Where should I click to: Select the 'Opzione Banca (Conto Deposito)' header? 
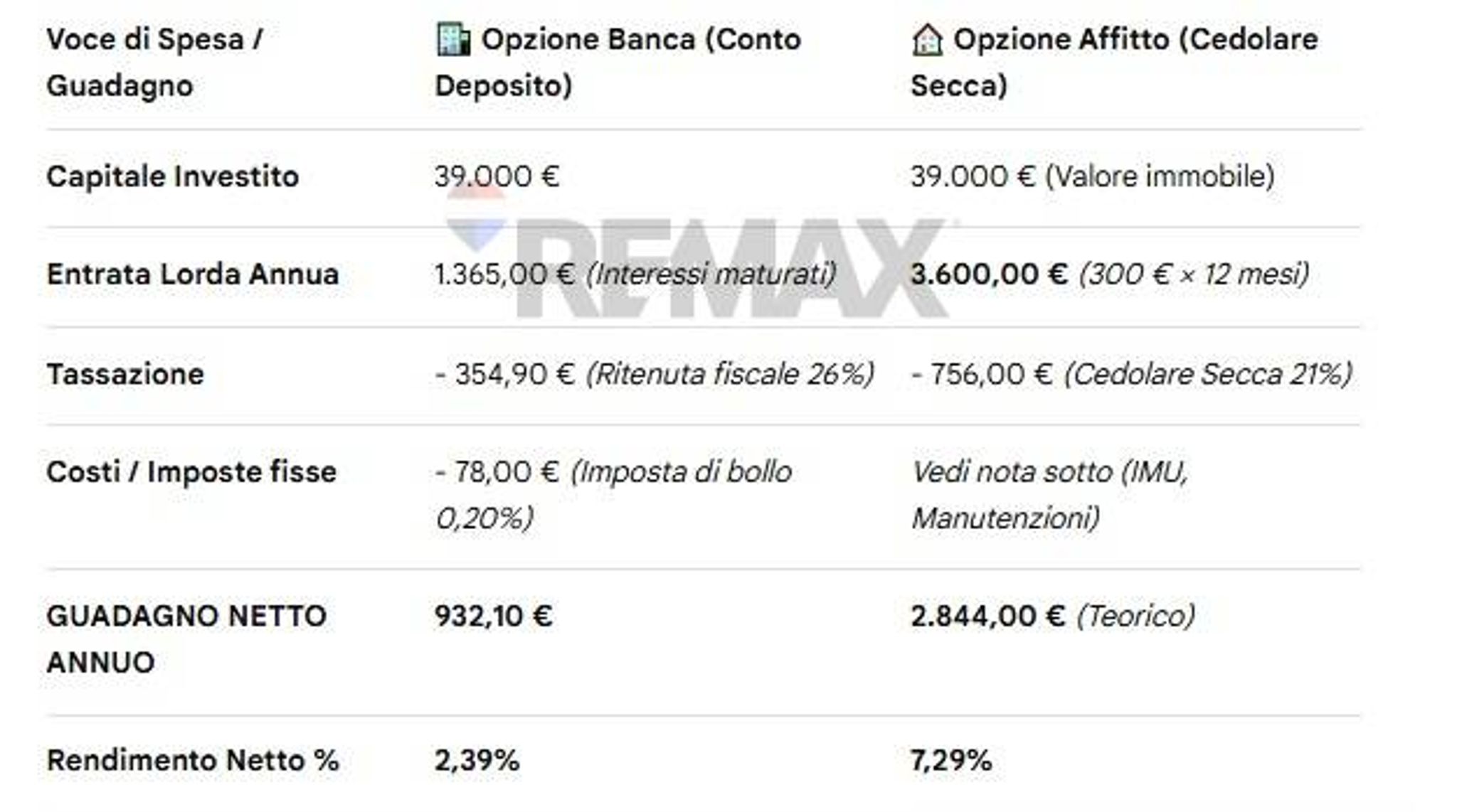coord(618,63)
